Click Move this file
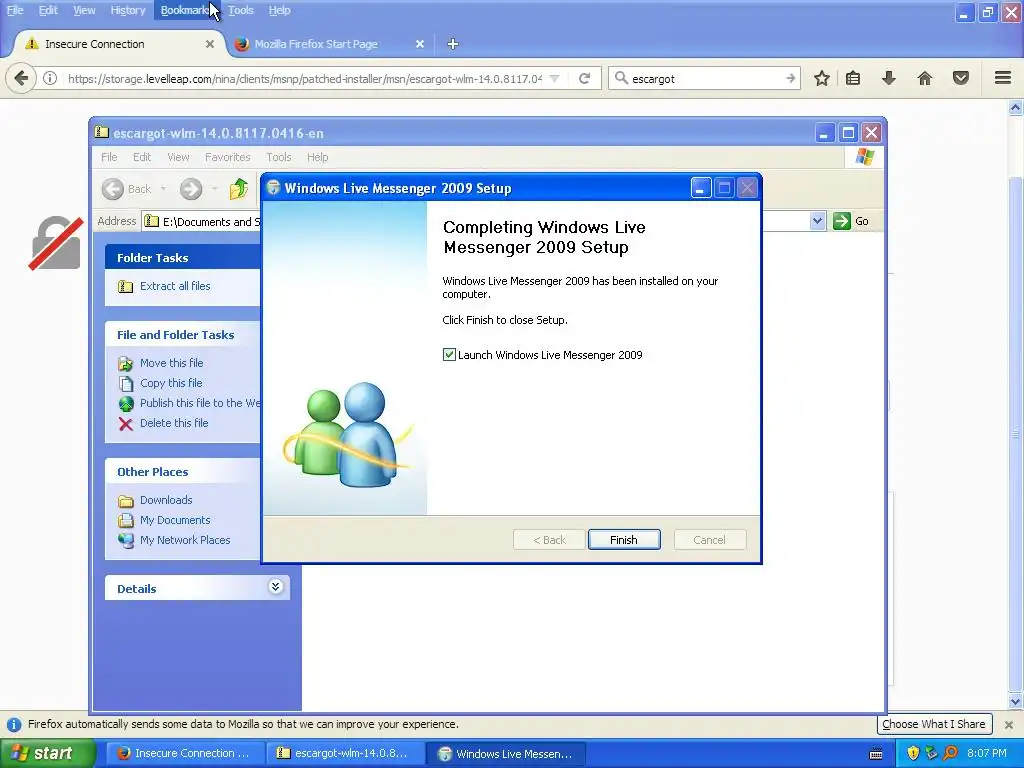The image size is (1024, 768). [x=171, y=362]
